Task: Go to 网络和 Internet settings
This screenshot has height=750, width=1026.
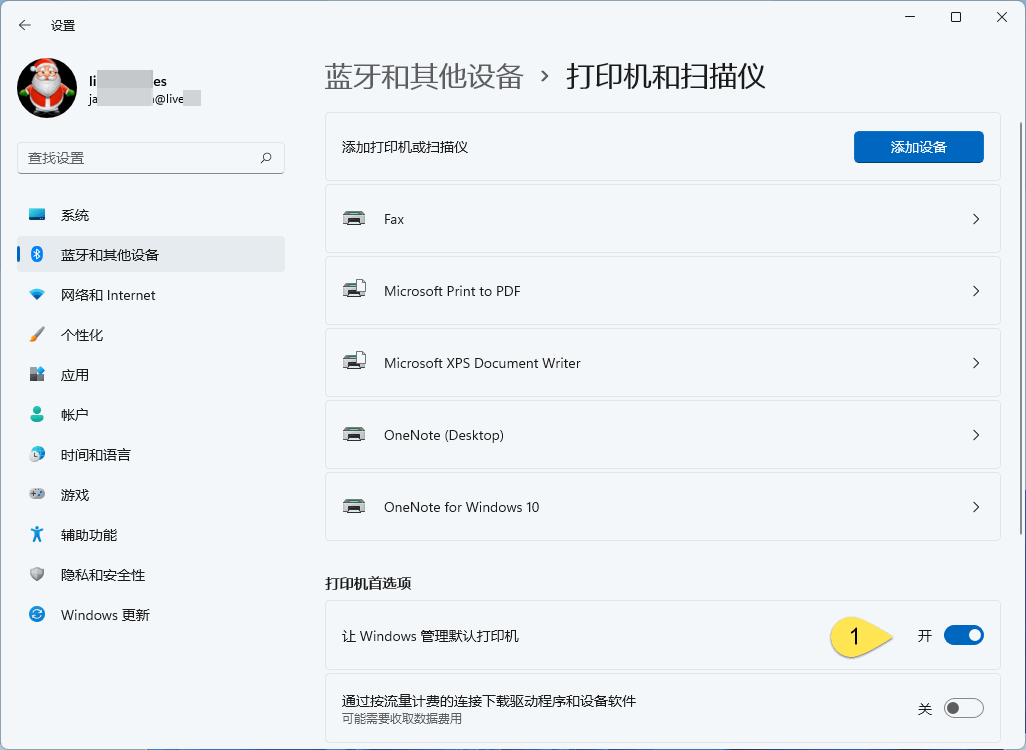Action: tap(150, 295)
